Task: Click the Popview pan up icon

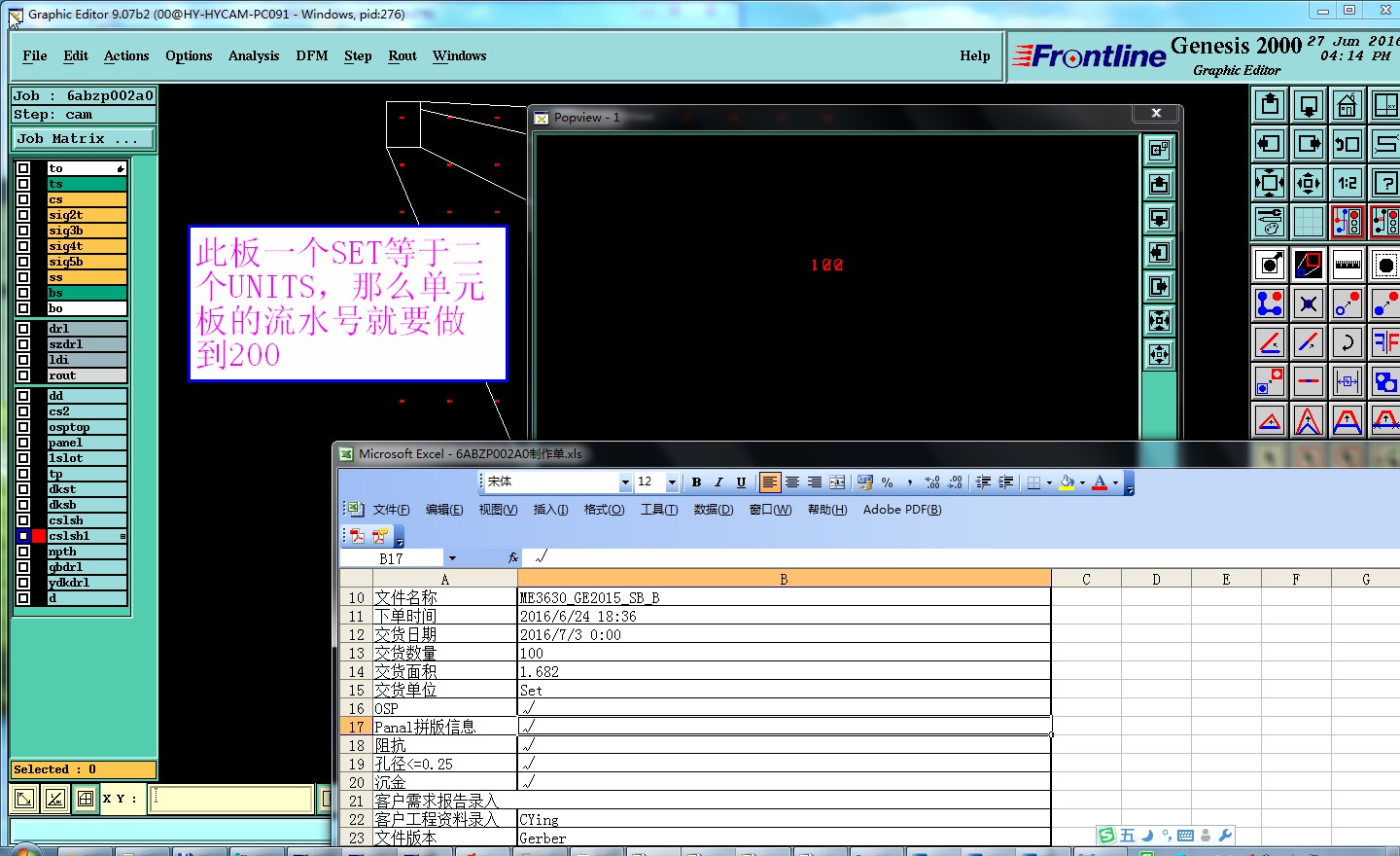Action: point(1159,184)
